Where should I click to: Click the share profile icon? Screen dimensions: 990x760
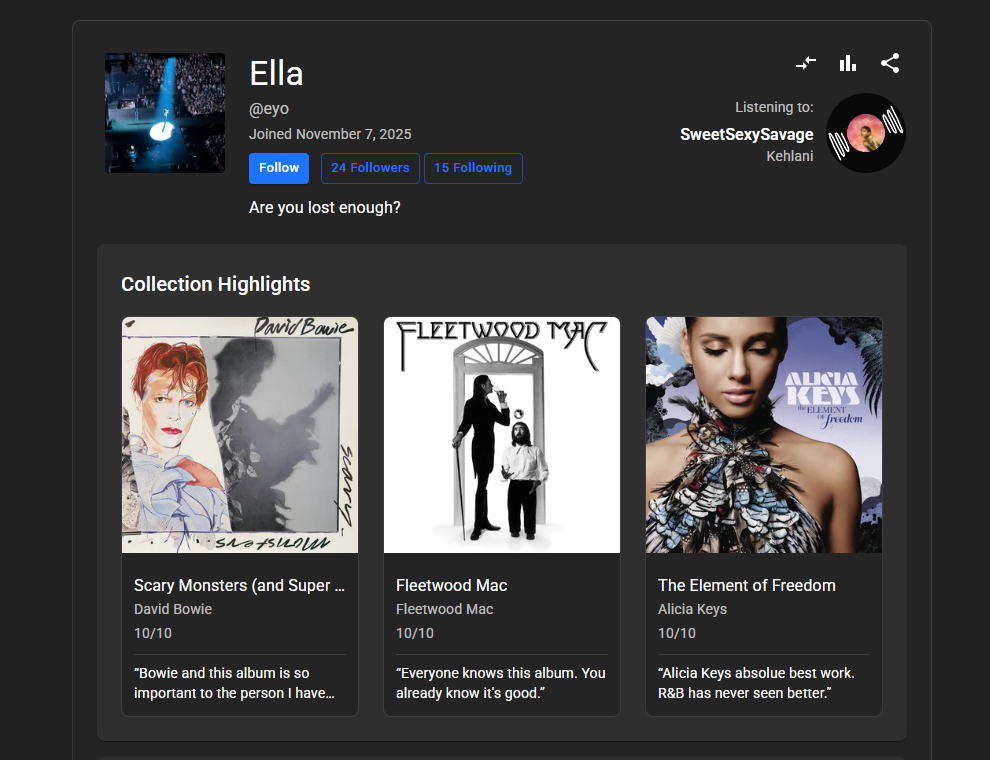coord(890,63)
